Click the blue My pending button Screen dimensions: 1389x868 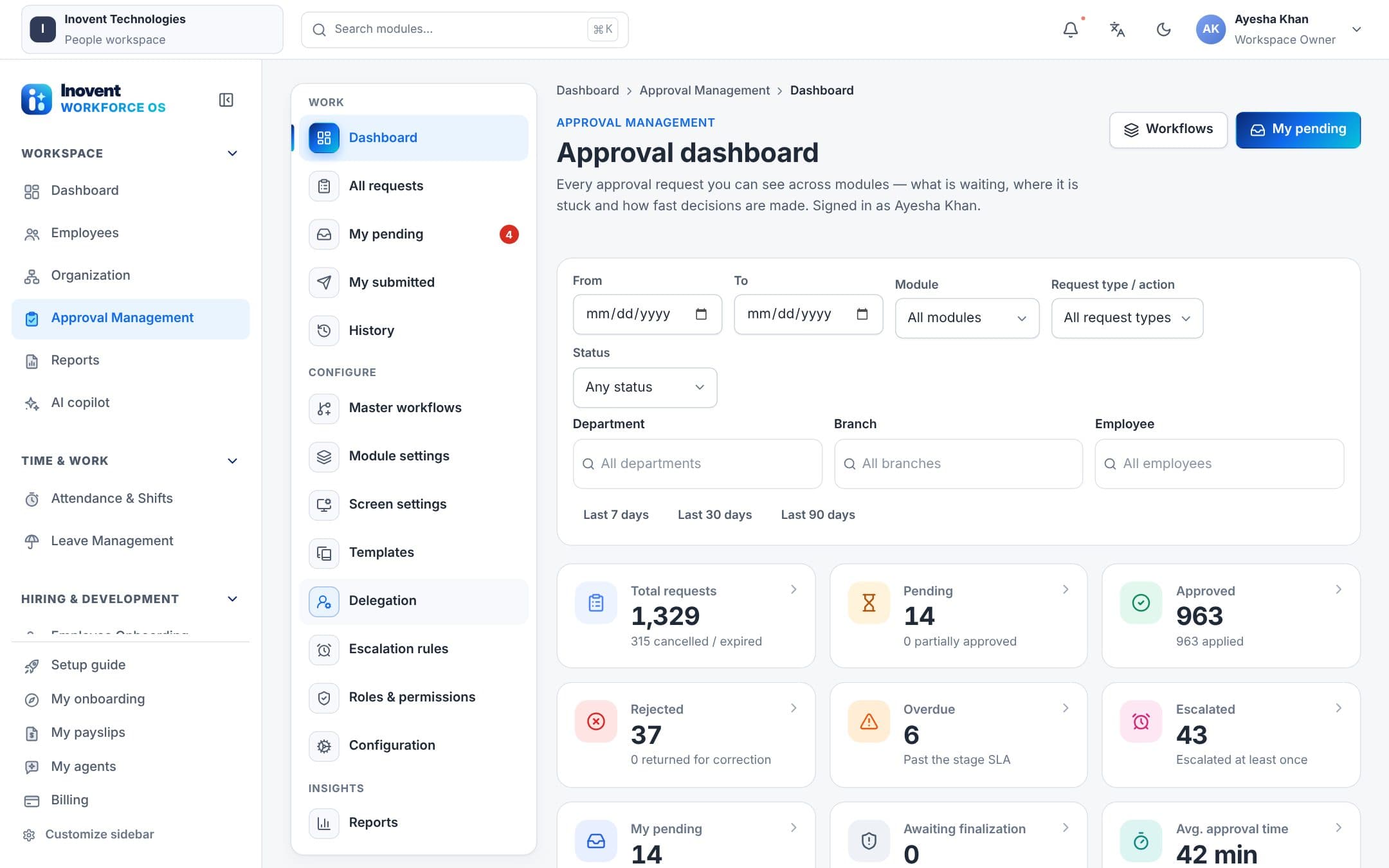[x=1298, y=130]
